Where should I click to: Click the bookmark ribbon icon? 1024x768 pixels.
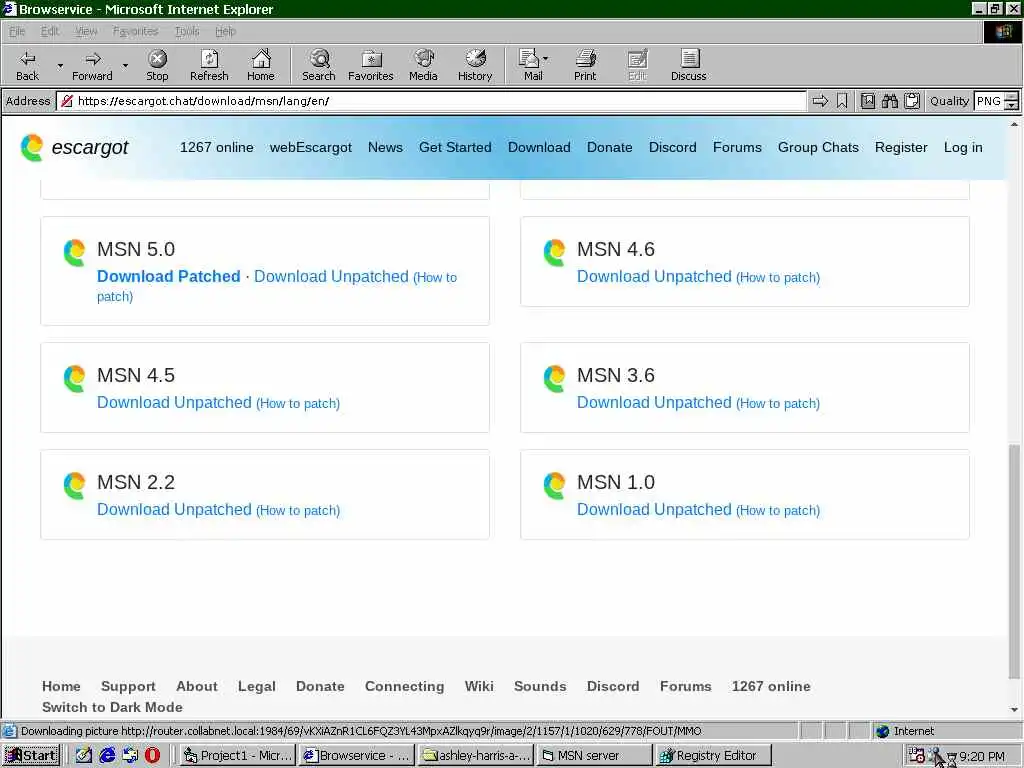(x=842, y=101)
